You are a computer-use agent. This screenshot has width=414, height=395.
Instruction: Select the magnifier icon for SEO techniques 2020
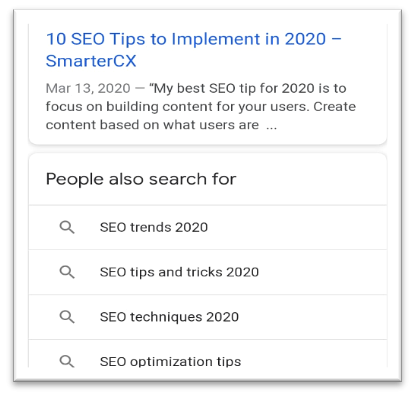[x=67, y=317]
